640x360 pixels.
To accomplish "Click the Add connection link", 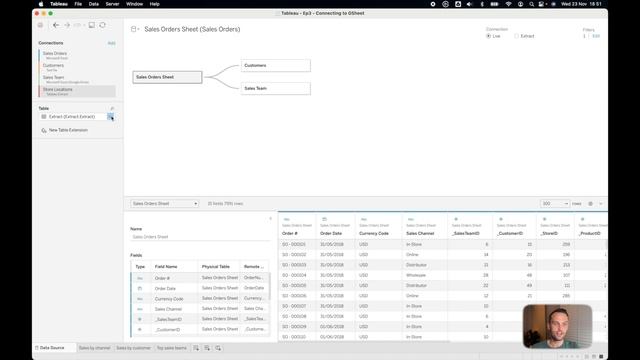I will tap(111, 43).
